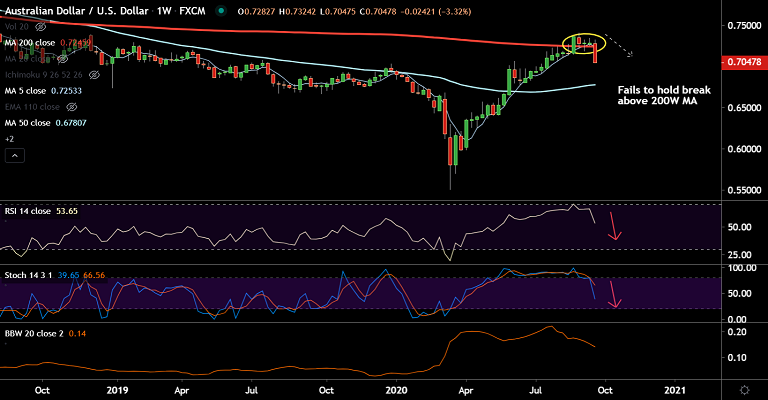The height and width of the screenshot is (400, 768).
Task: Click the 0.60000 price axis label
Action: [x=744, y=149]
